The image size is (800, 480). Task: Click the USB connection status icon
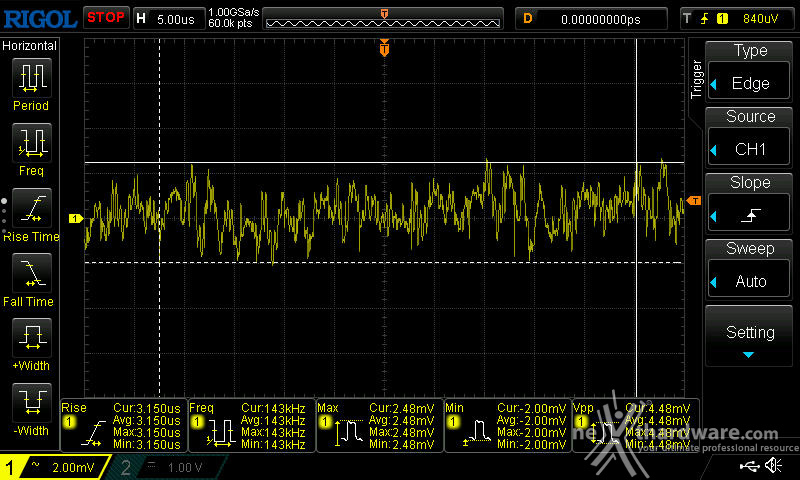[748, 465]
